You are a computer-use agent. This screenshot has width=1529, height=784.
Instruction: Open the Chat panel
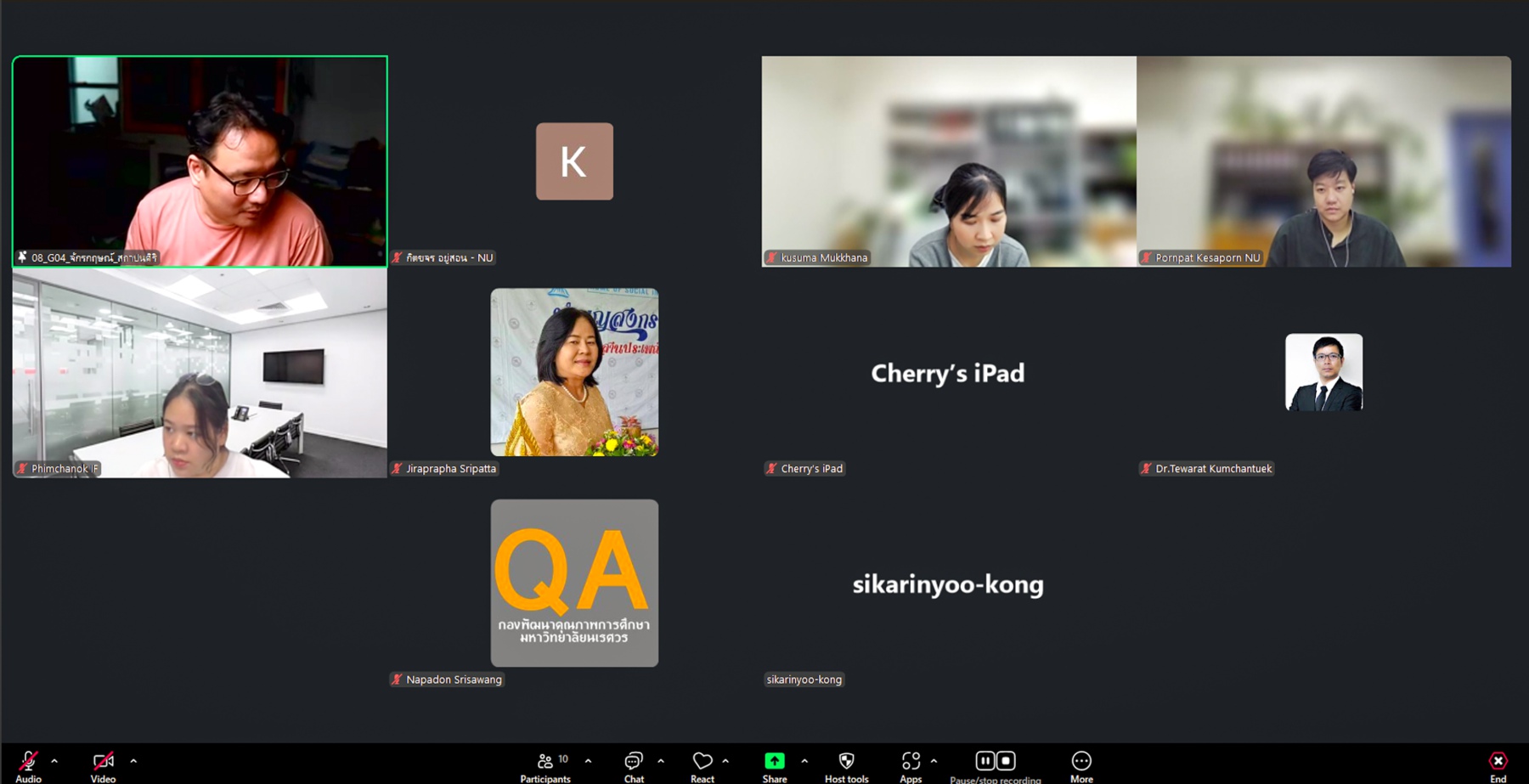point(634,763)
